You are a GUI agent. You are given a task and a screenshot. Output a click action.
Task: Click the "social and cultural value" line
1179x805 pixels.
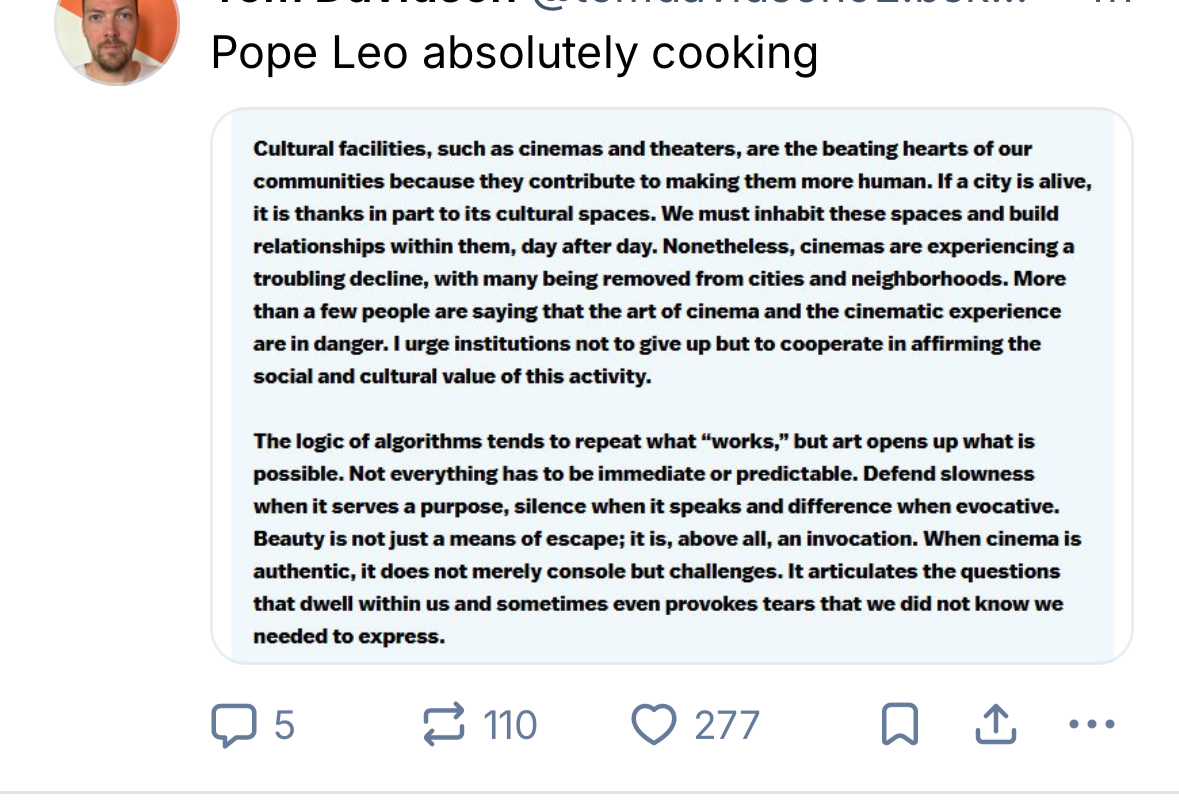click(452, 377)
